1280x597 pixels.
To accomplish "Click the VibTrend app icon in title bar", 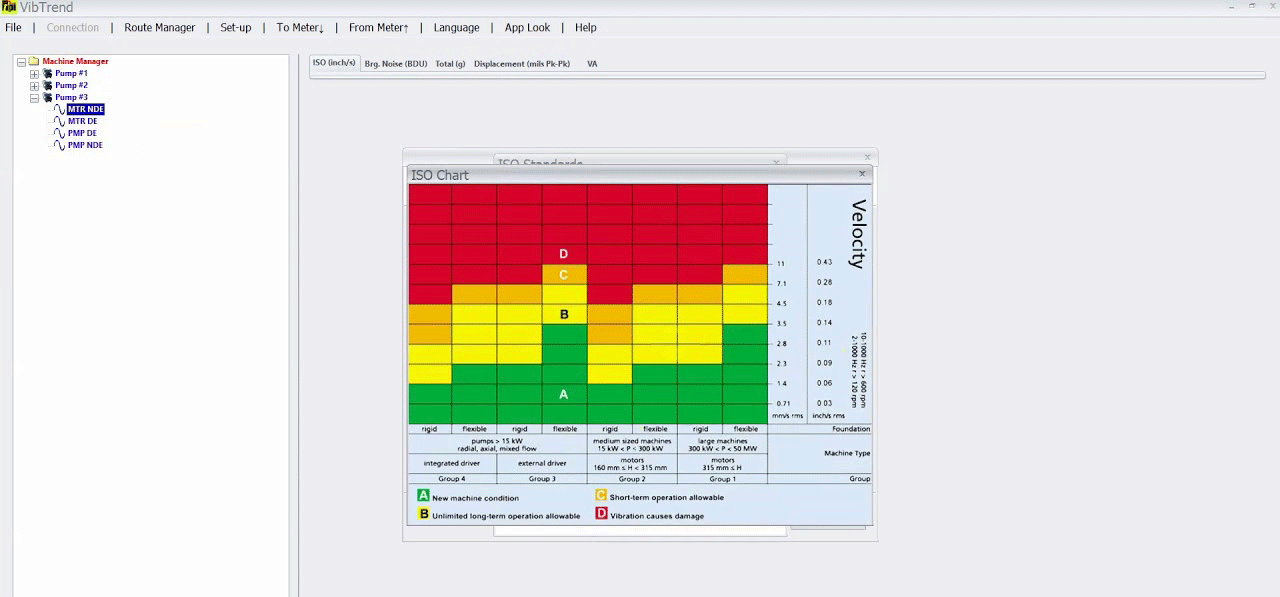I will click(9, 7).
